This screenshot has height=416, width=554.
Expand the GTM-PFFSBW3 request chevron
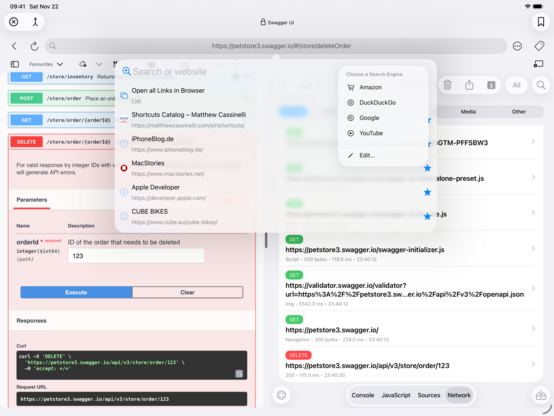533,141
